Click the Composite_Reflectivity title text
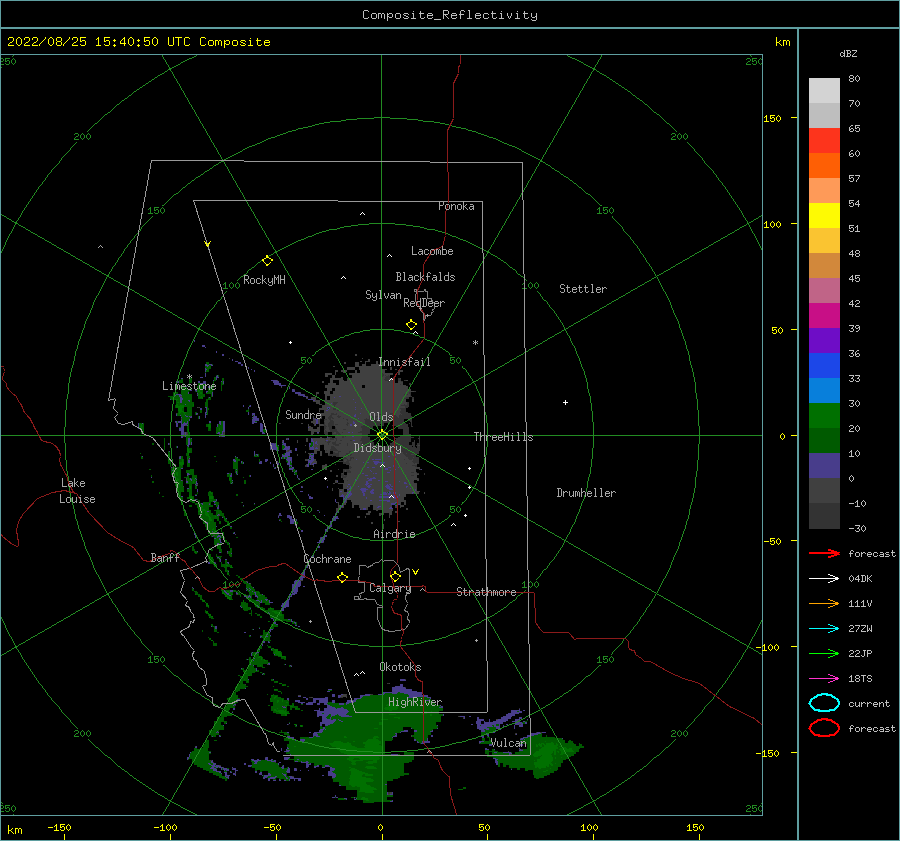 pyautogui.click(x=450, y=15)
